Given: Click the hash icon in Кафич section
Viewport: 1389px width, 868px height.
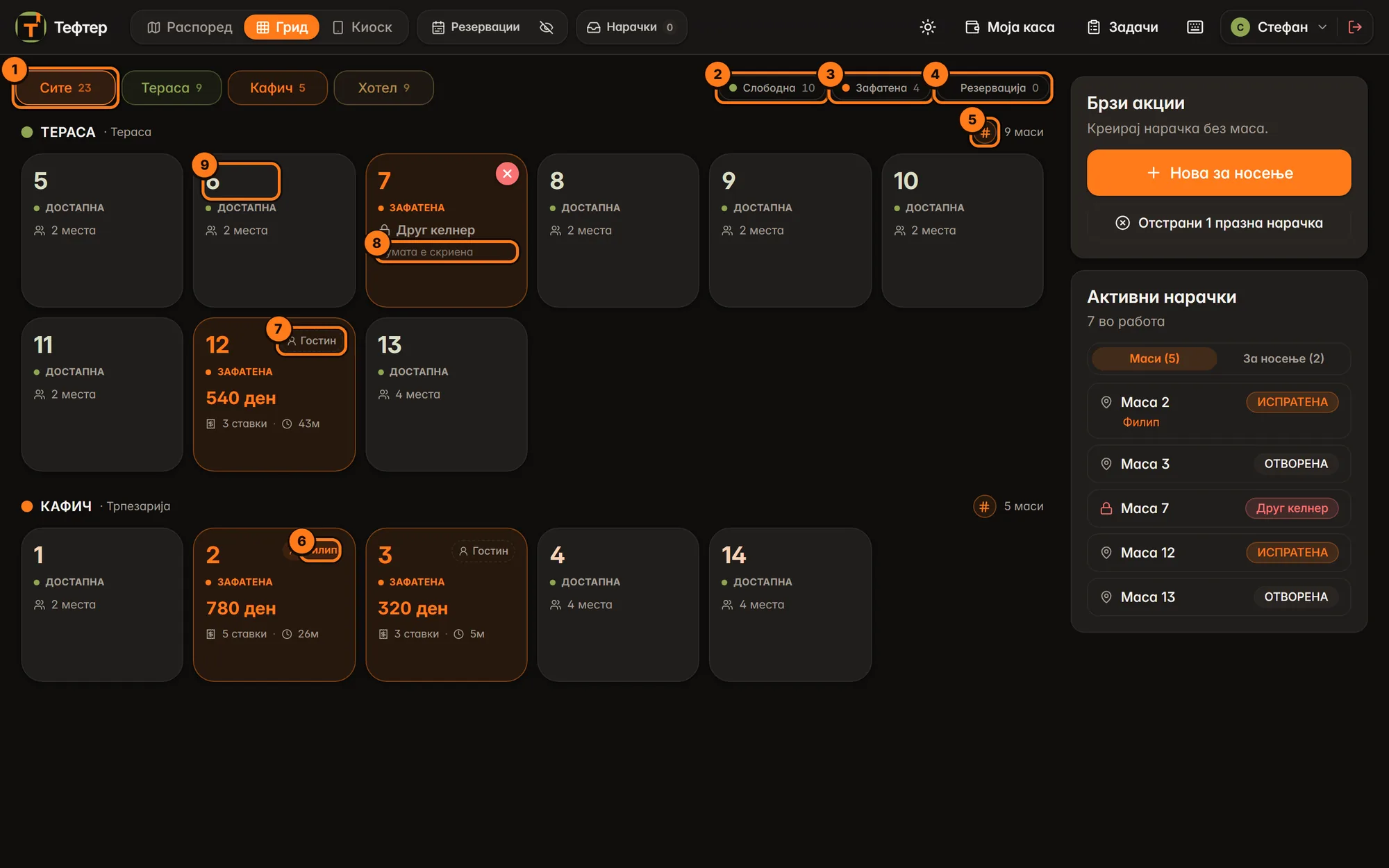Looking at the screenshot, I should point(985,506).
